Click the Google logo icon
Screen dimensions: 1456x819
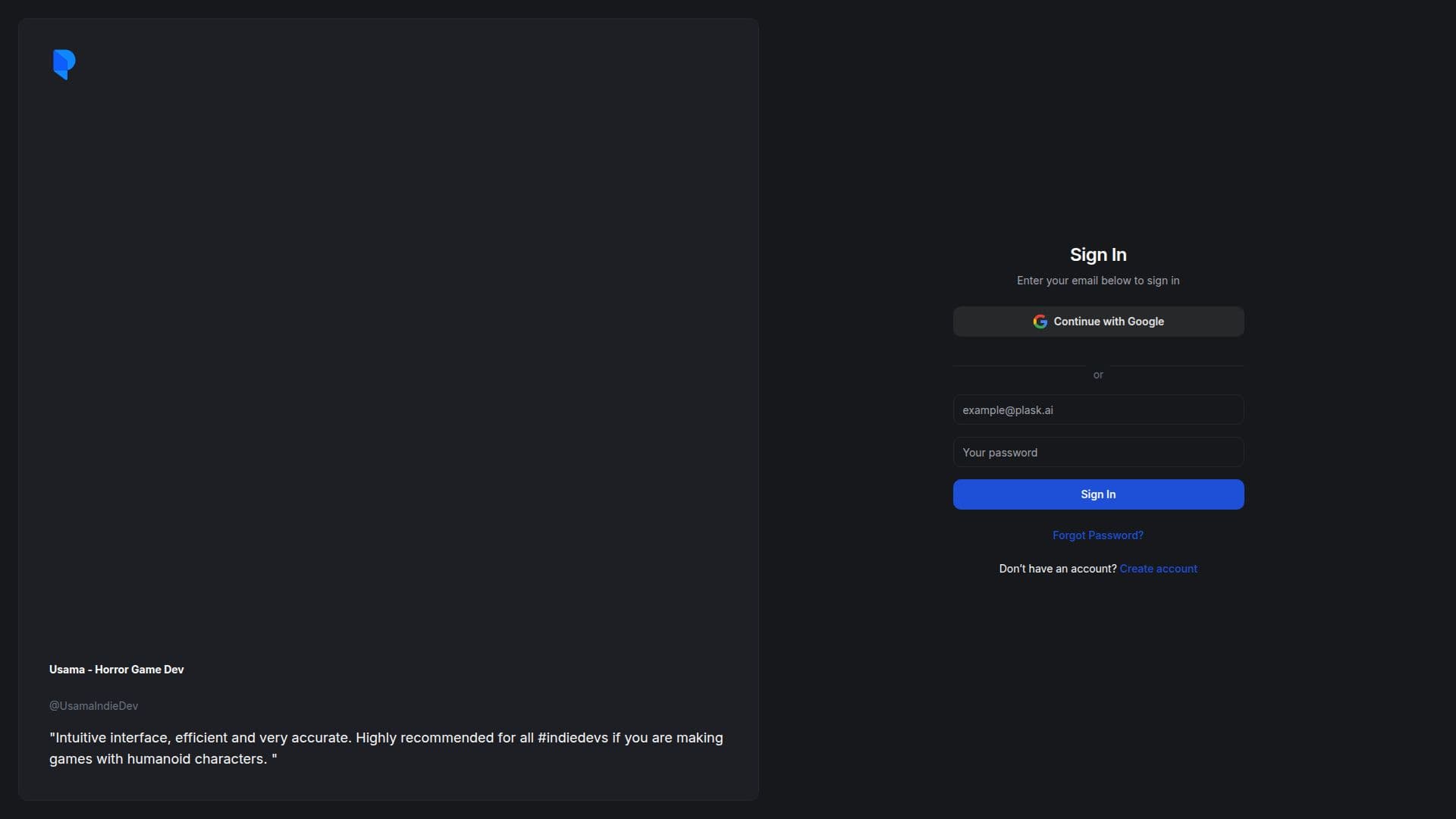(x=1040, y=322)
